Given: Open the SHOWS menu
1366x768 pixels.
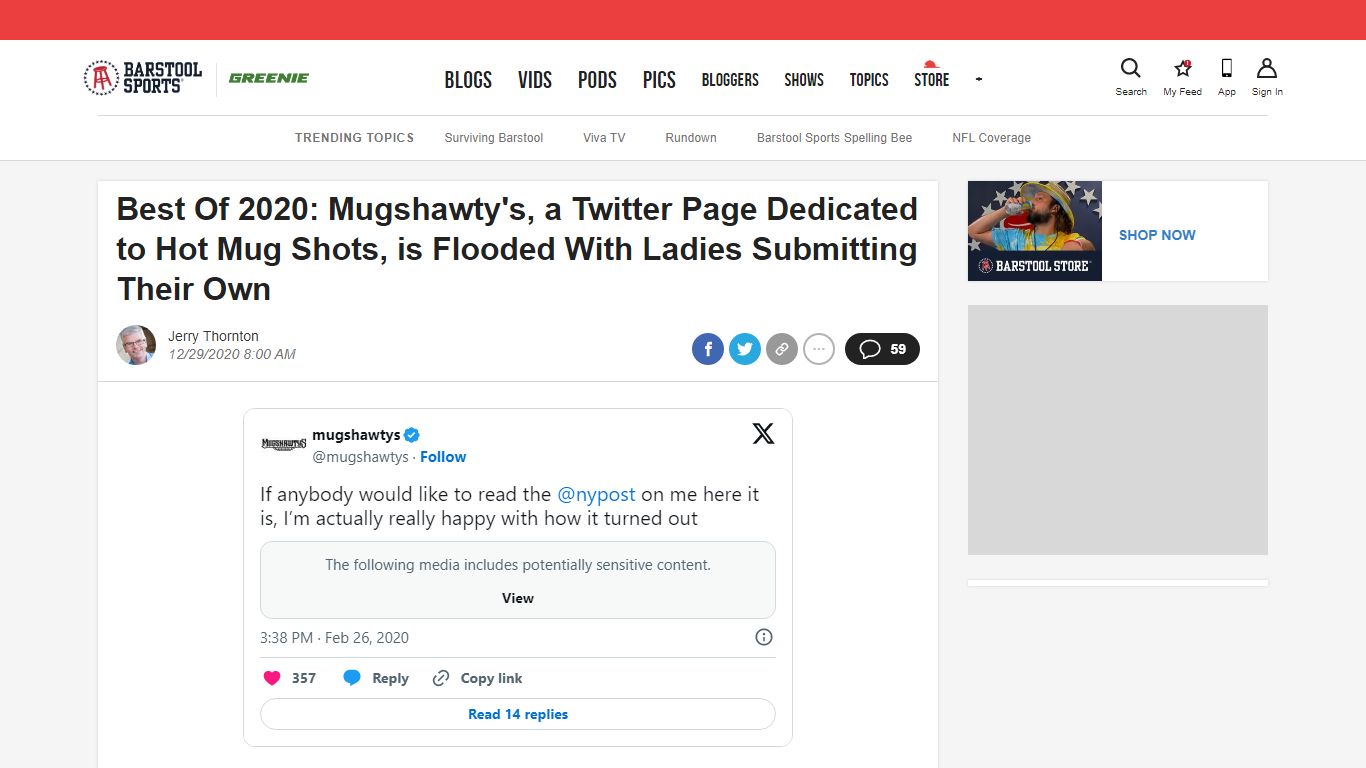Looking at the screenshot, I should click(804, 80).
